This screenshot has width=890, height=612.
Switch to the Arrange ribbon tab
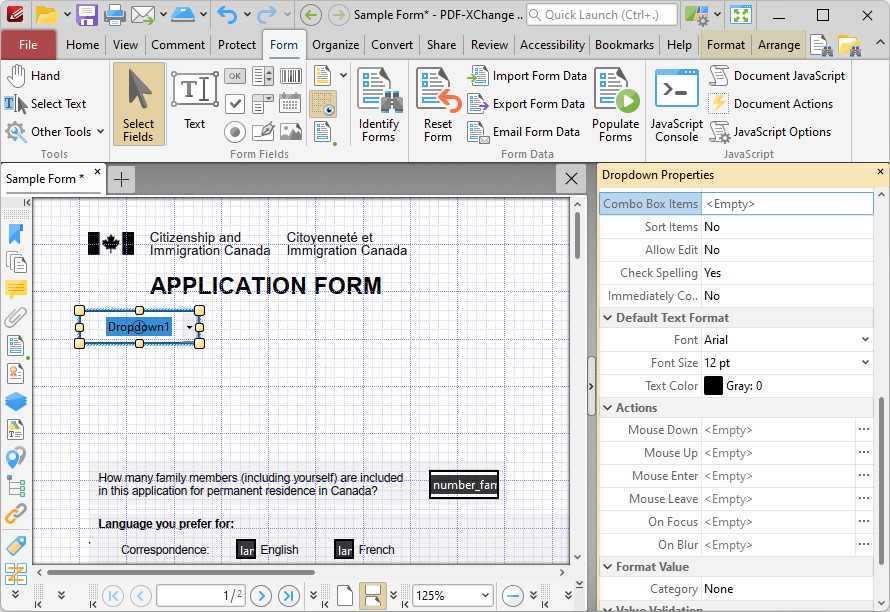[779, 45]
